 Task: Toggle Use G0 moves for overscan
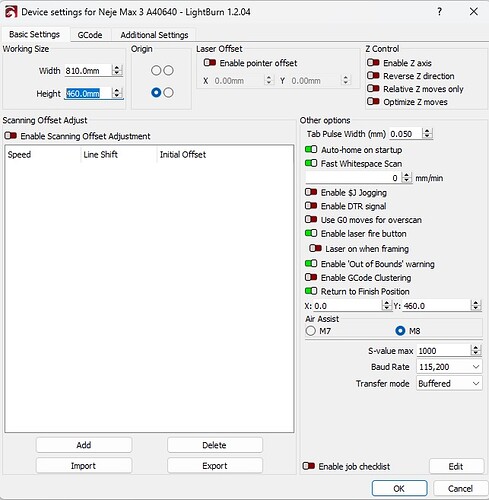tap(311, 219)
